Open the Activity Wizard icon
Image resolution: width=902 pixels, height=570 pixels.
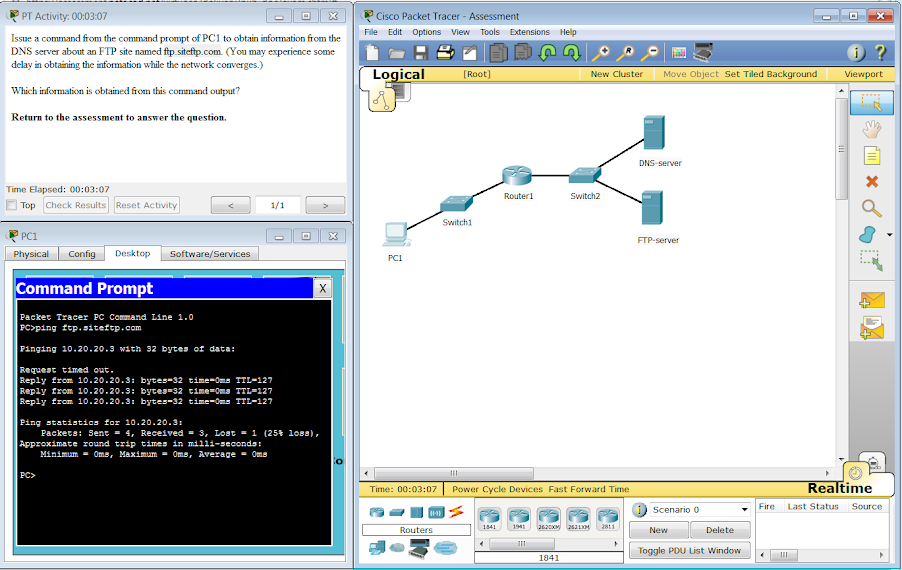[x=469, y=53]
